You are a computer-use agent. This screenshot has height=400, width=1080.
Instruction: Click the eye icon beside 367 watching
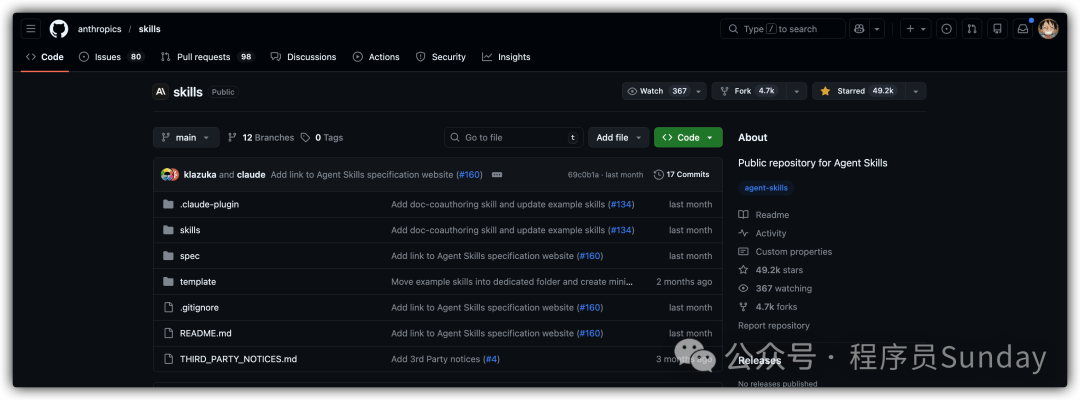pos(743,288)
